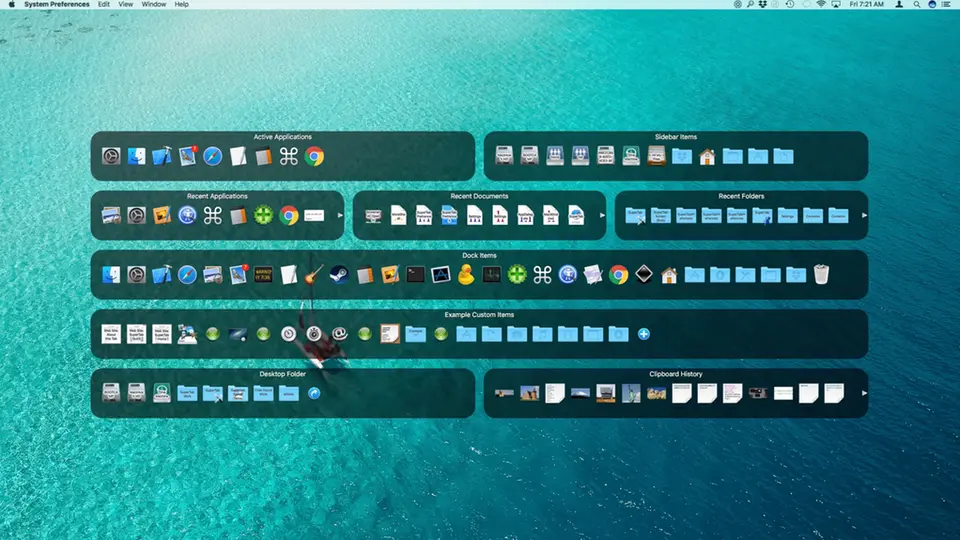Open the Edit menu in the menu bar
960x540 pixels.
tap(104, 5)
